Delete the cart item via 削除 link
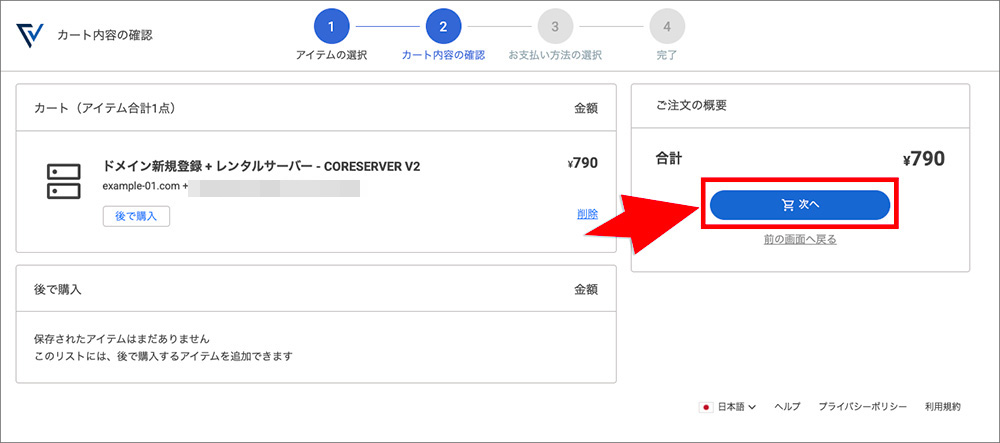This screenshot has width=1000, height=443. (587, 214)
